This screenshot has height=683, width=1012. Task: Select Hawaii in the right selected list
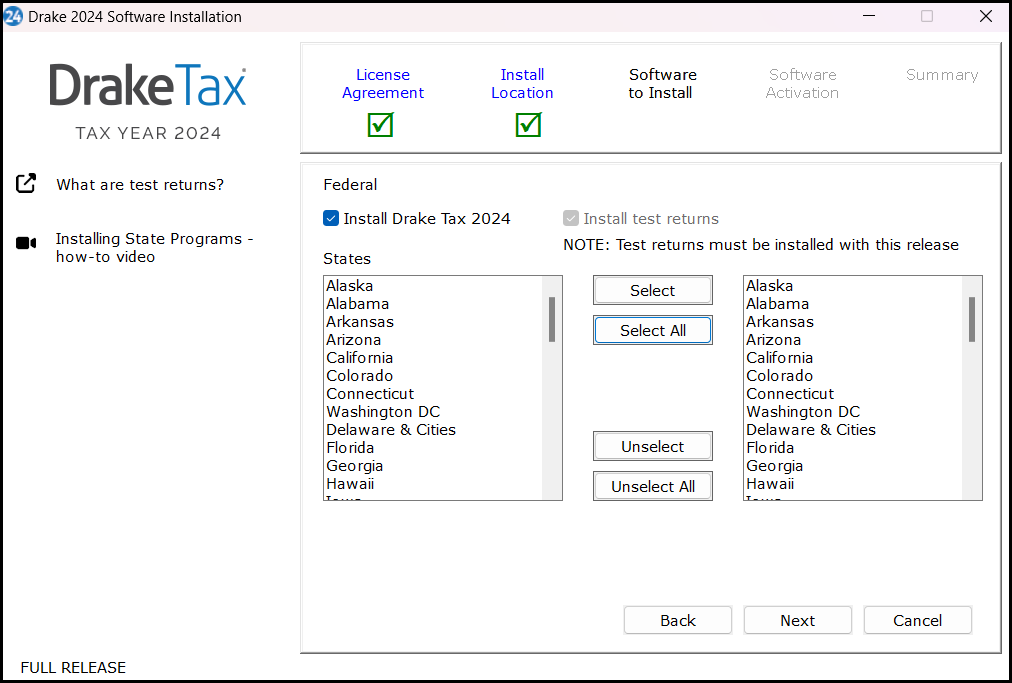[x=853, y=484]
